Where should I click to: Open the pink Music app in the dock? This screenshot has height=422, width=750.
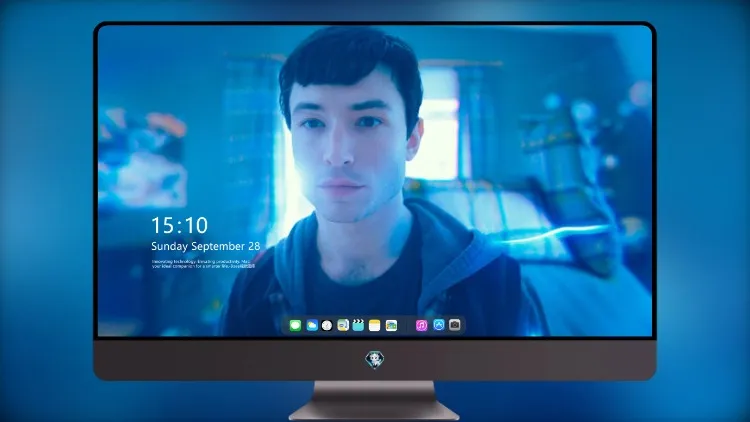coord(421,325)
